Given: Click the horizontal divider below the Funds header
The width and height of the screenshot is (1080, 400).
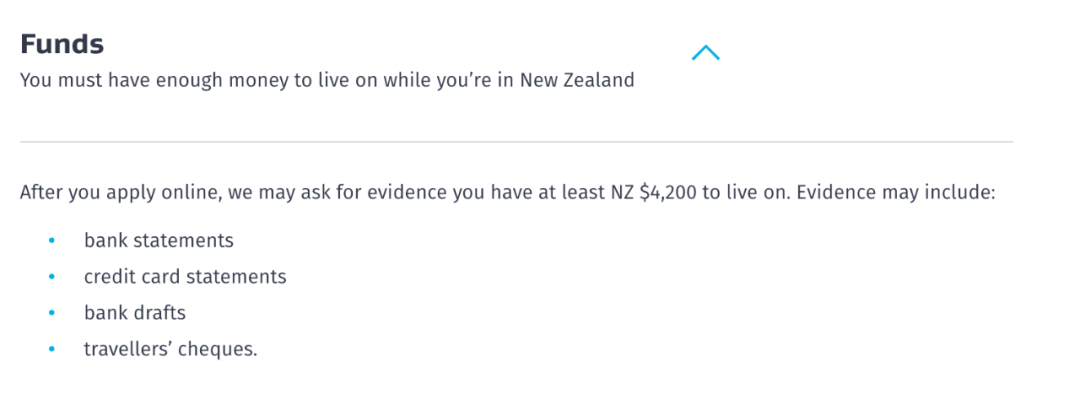Looking at the screenshot, I should coord(517,142).
